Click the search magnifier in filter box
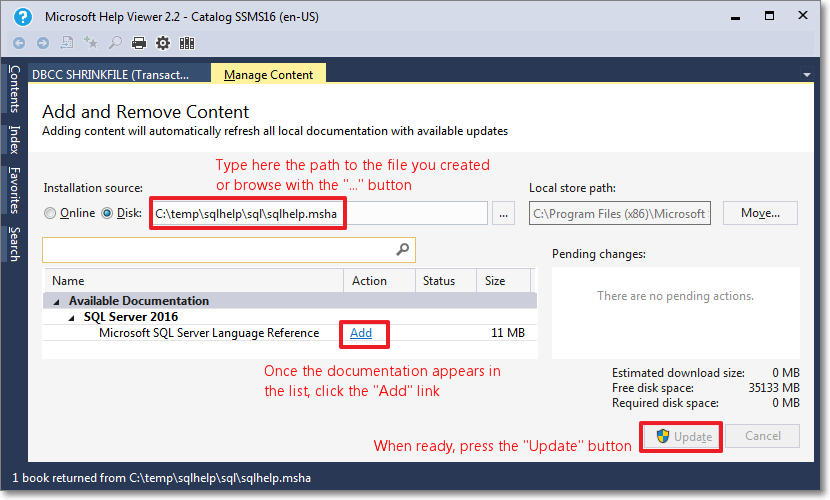Screen dimensions: 830x500 coord(402,250)
